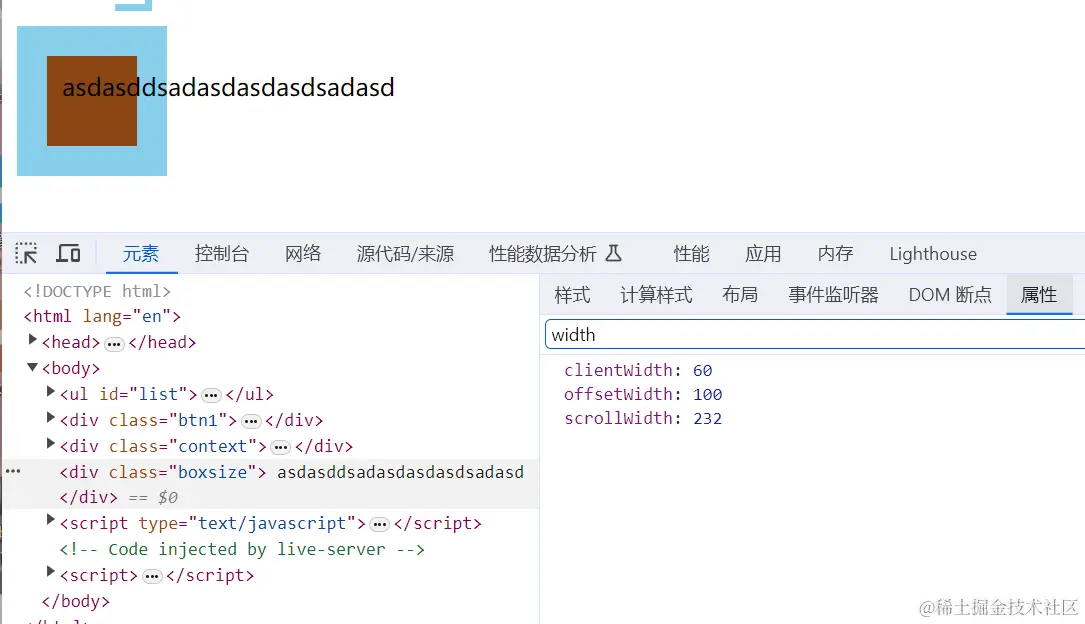Expand the last script node arrow

[x=50, y=571]
